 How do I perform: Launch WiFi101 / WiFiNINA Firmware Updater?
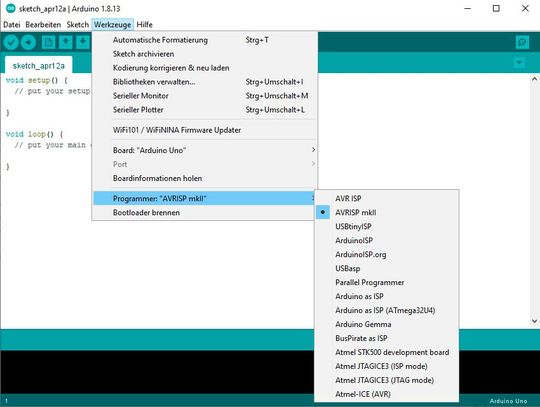tap(205, 130)
